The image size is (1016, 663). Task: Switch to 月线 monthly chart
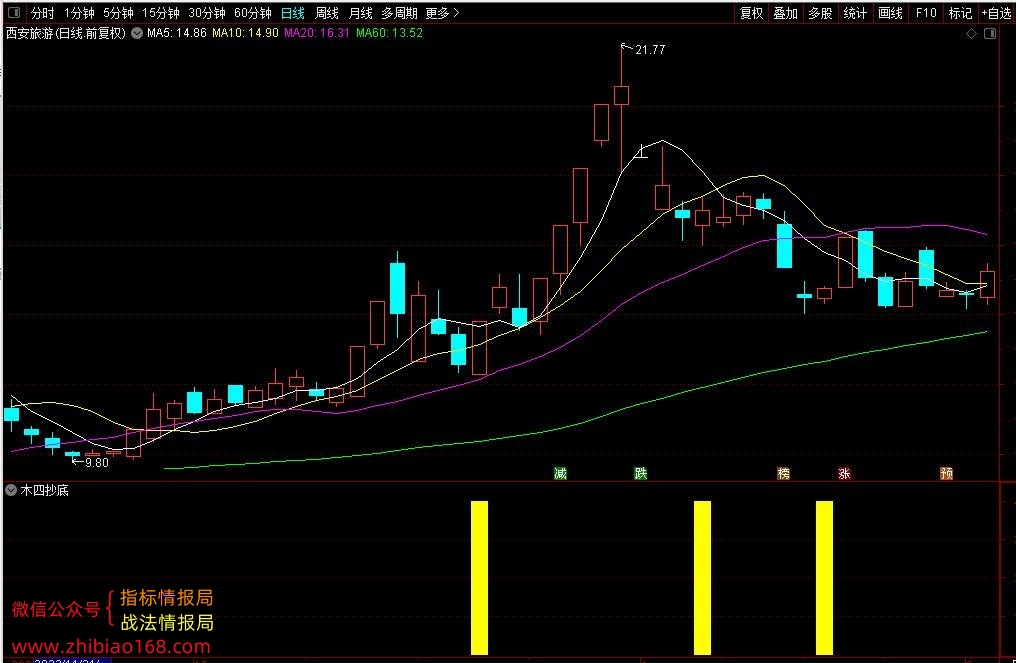(x=360, y=13)
